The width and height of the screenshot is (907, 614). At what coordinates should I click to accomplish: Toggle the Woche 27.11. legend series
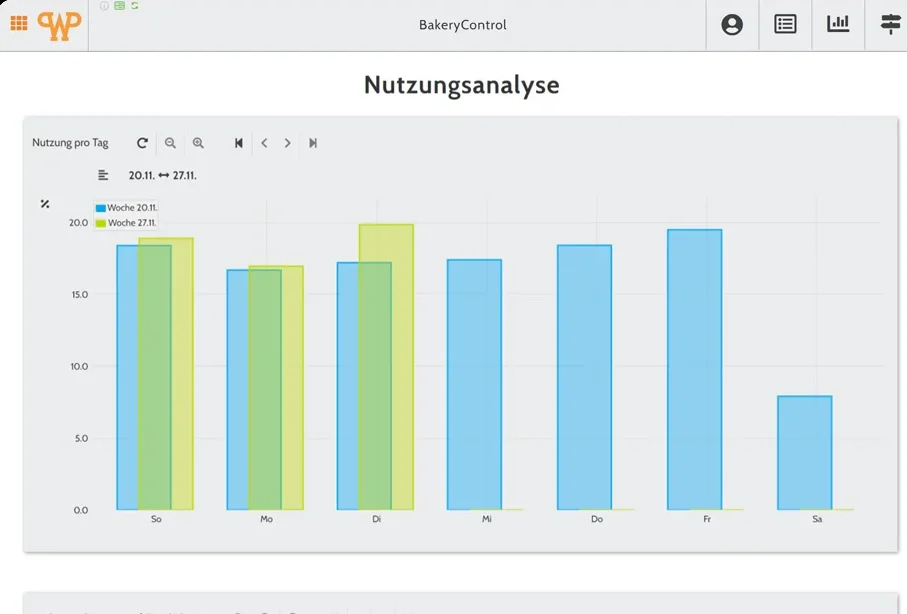click(x=126, y=223)
